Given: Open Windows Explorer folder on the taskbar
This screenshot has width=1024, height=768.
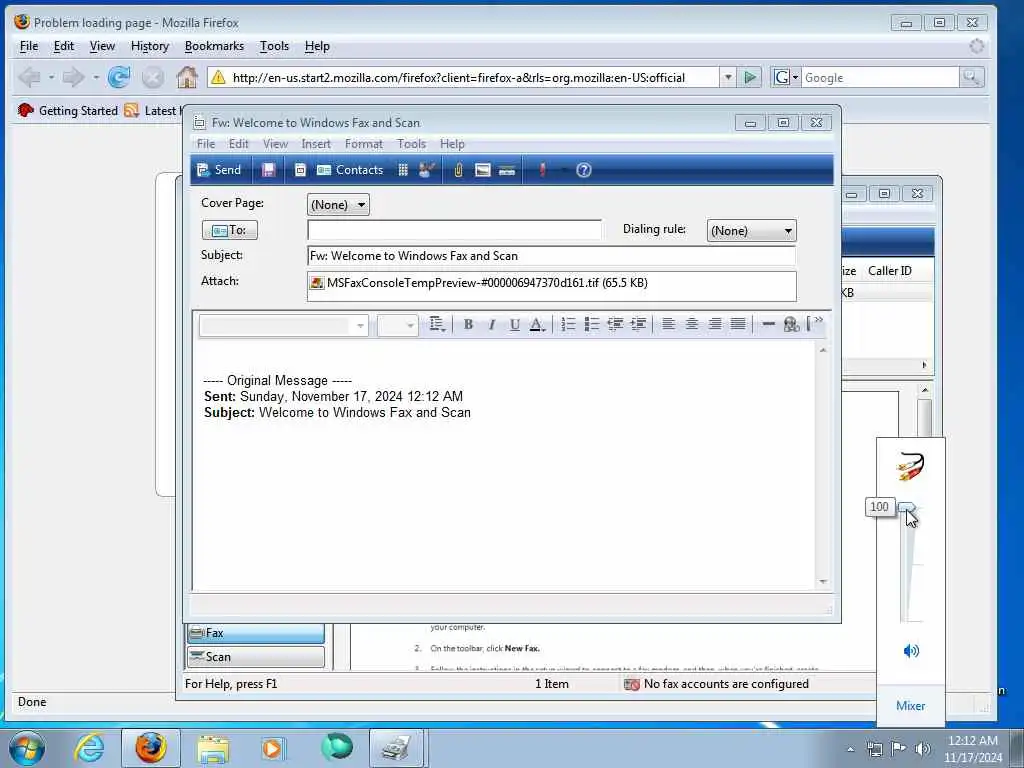Looking at the screenshot, I should tap(214, 748).
